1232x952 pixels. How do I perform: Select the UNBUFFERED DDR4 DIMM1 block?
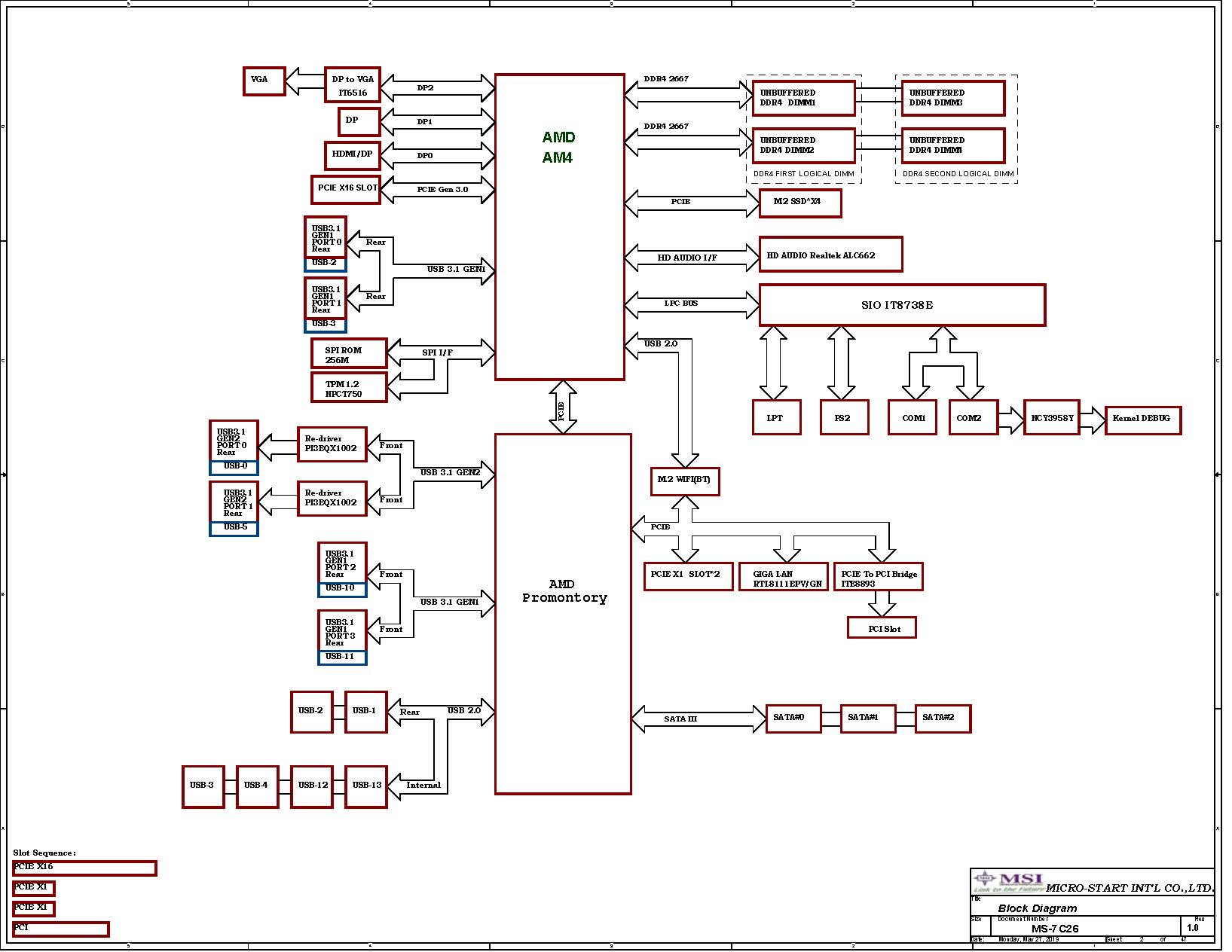point(804,98)
